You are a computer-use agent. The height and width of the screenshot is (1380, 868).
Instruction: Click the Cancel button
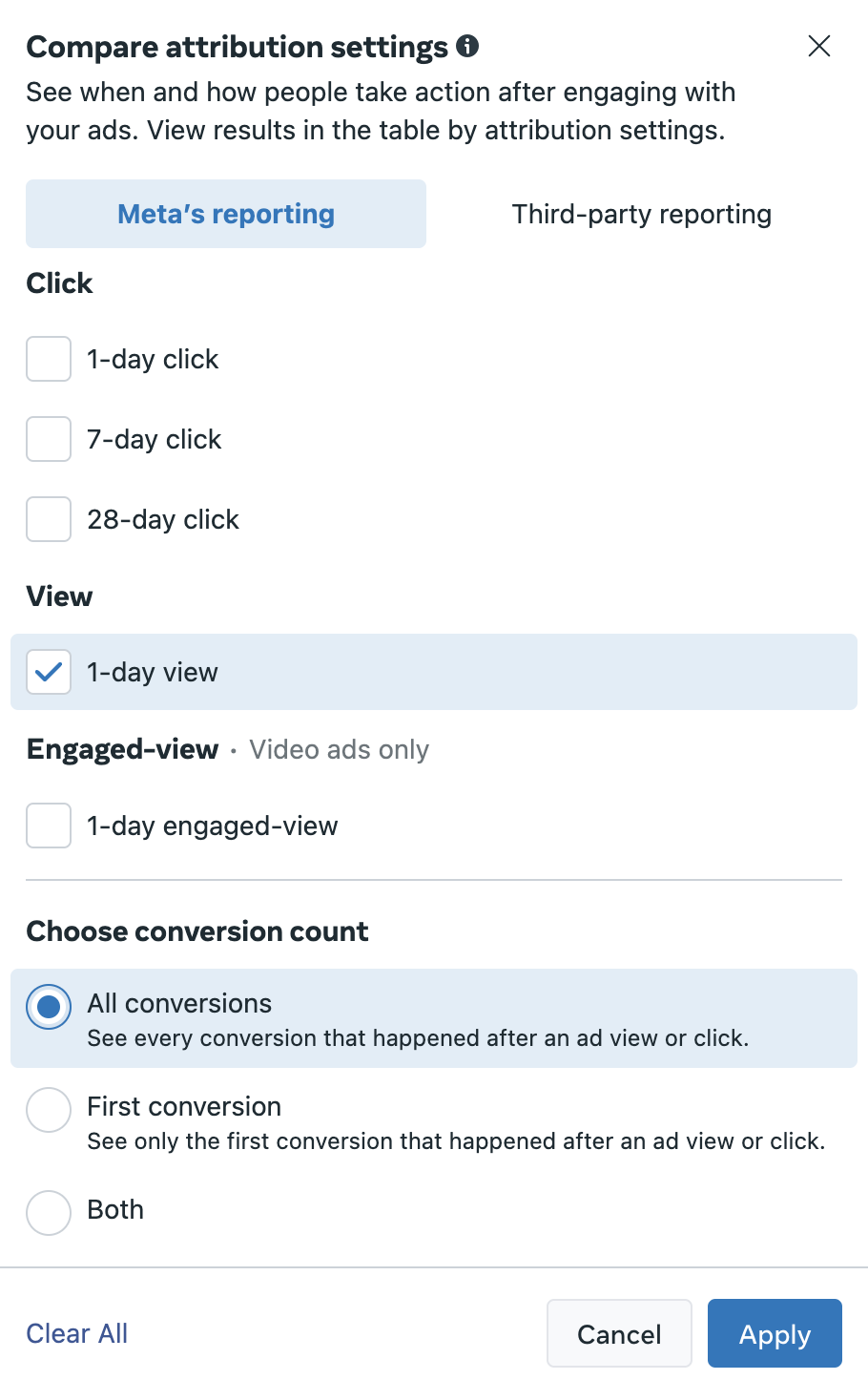(619, 1333)
